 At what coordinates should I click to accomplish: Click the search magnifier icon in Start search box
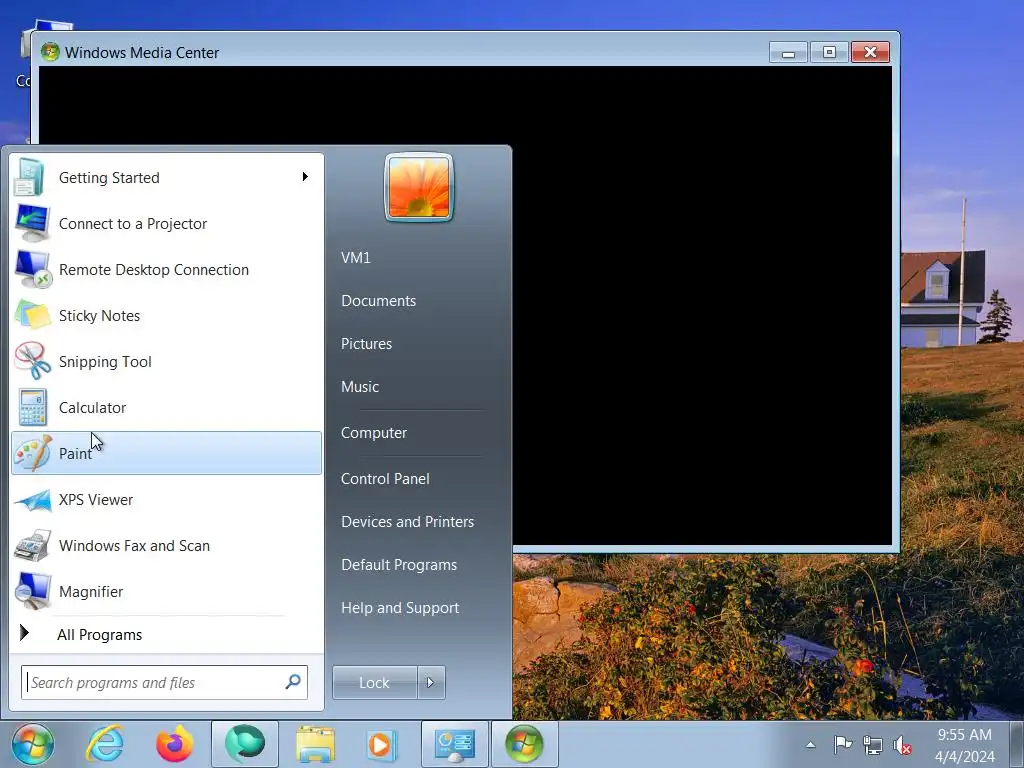pos(293,682)
